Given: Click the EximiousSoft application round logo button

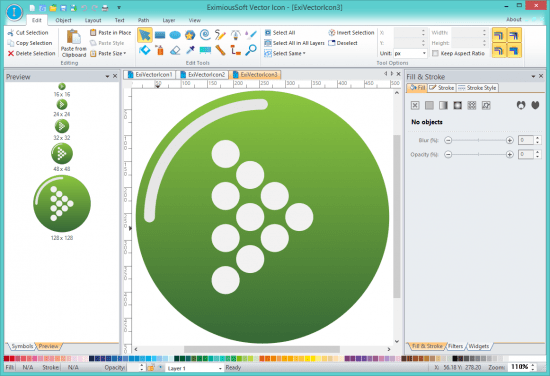Looking at the screenshot, I should point(14,12).
